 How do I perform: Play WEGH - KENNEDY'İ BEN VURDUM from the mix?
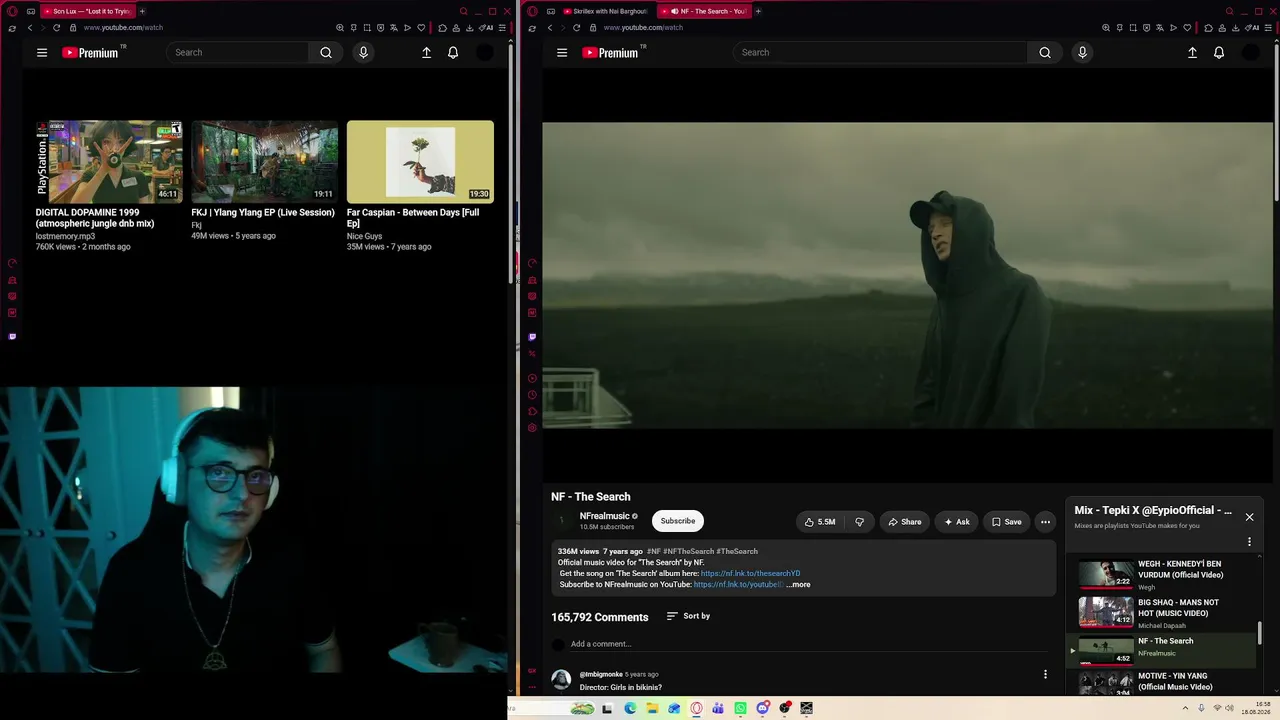click(x=1162, y=575)
